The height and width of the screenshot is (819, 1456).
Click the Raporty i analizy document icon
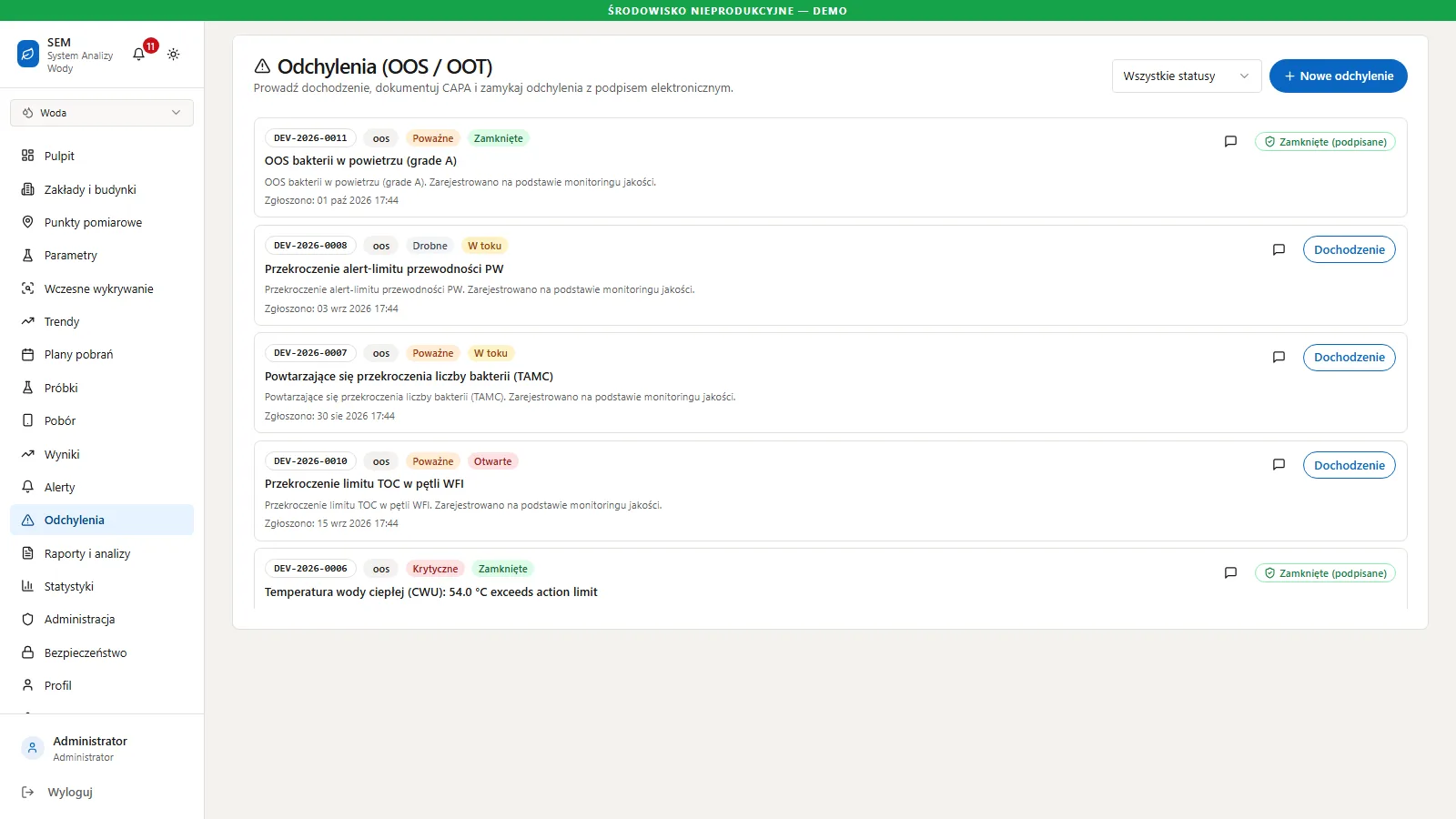click(x=27, y=553)
